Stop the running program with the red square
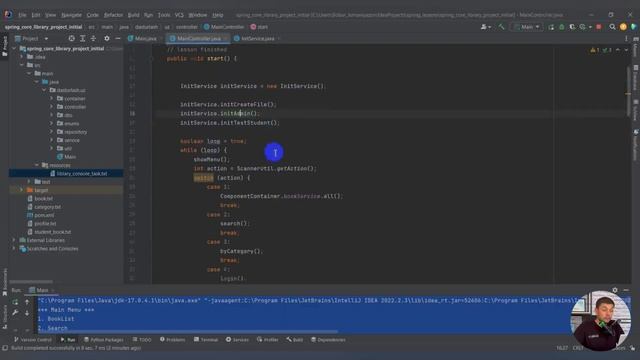The height and width of the screenshot is (360, 640). click(599, 27)
